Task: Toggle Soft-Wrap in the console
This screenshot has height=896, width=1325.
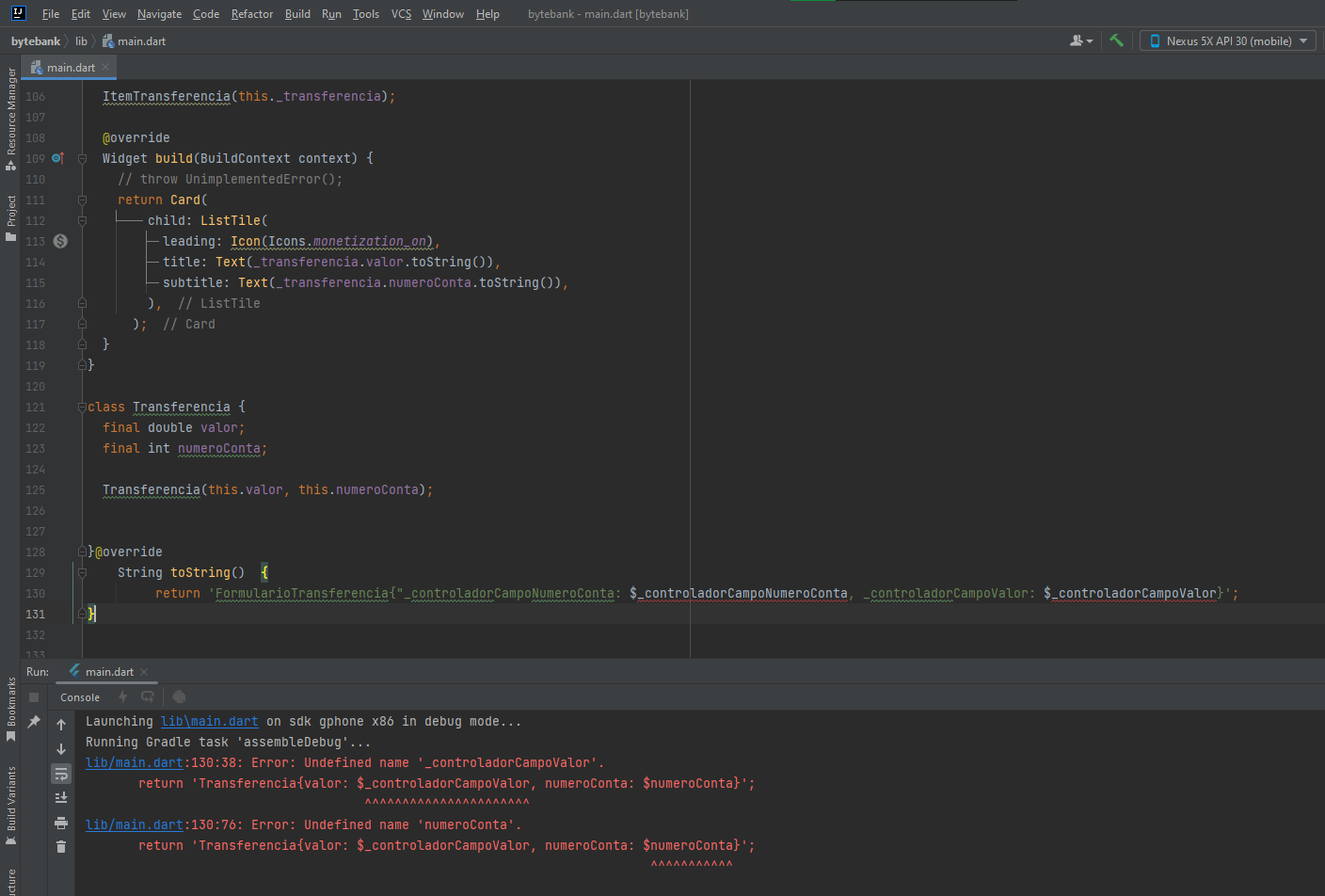Action: [x=61, y=774]
